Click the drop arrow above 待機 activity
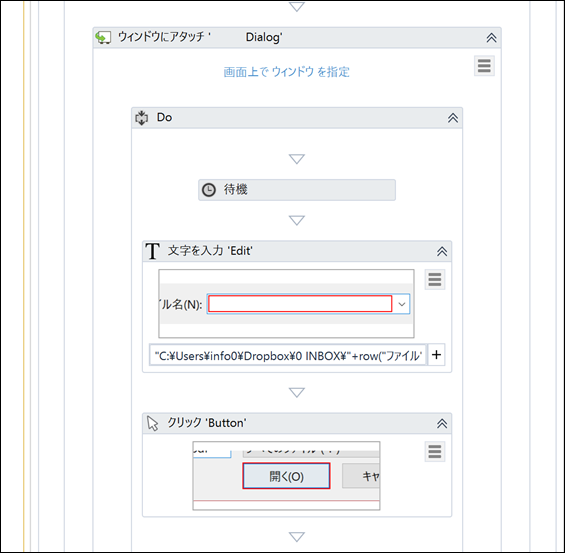565x553 pixels. click(x=297, y=159)
